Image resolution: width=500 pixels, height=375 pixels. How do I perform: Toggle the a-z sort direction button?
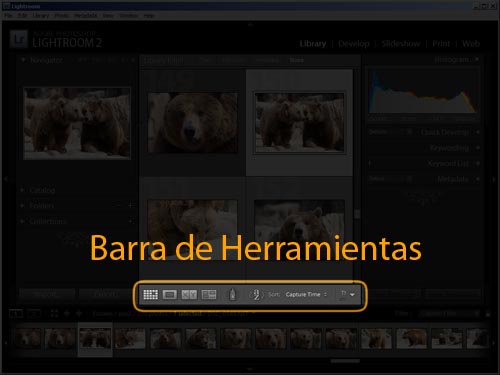(x=256, y=295)
